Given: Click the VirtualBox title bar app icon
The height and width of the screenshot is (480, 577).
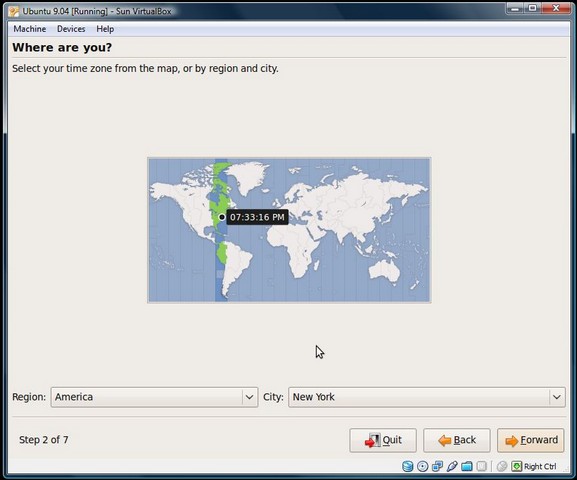Looking at the screenshot, I should 14,11.
